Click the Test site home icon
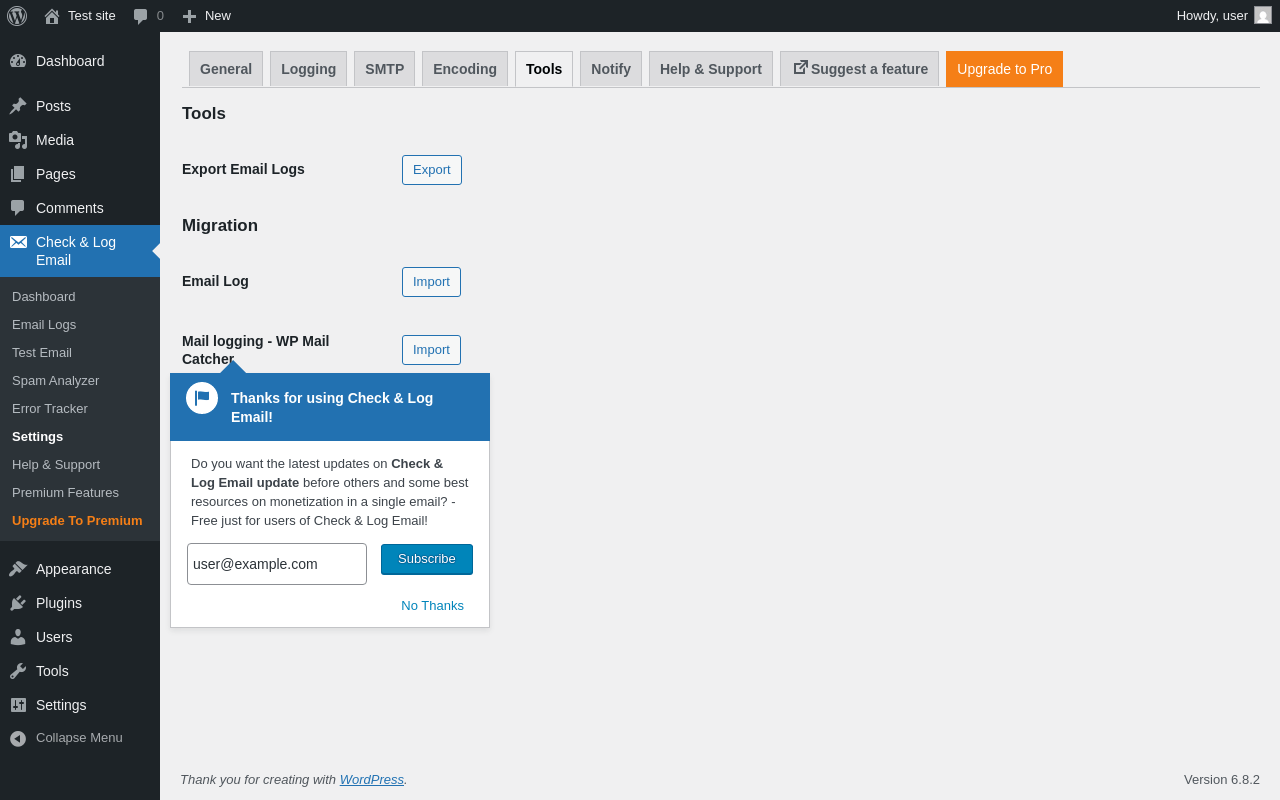1280x800 pixels. point(52,16)
